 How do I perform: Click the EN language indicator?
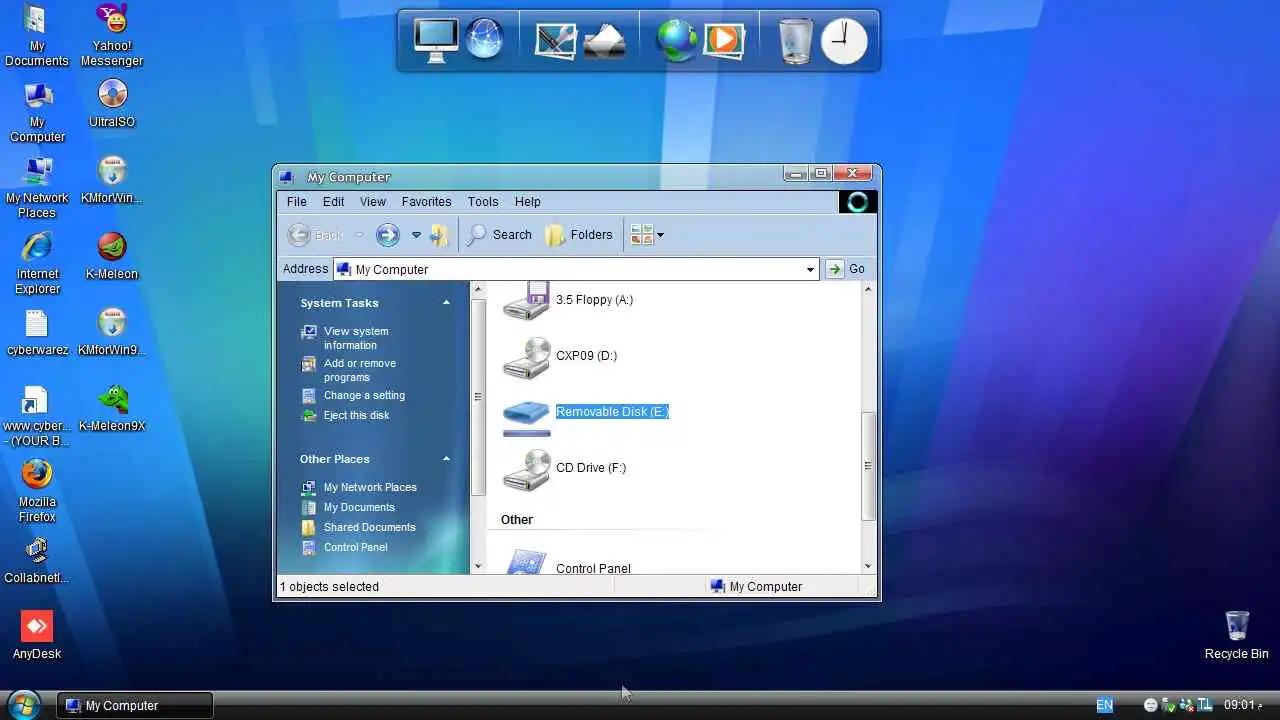1104,705
